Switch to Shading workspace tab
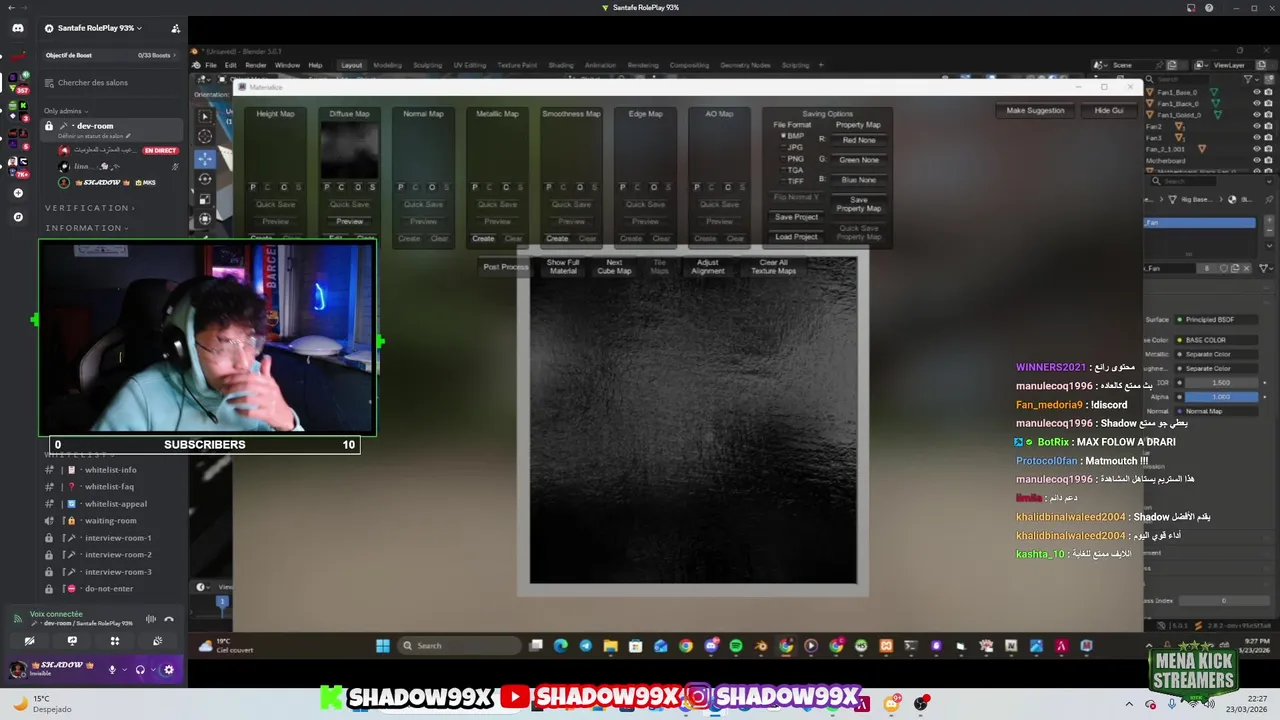This screenshot has height=720, width=1280. coord(561,65)
